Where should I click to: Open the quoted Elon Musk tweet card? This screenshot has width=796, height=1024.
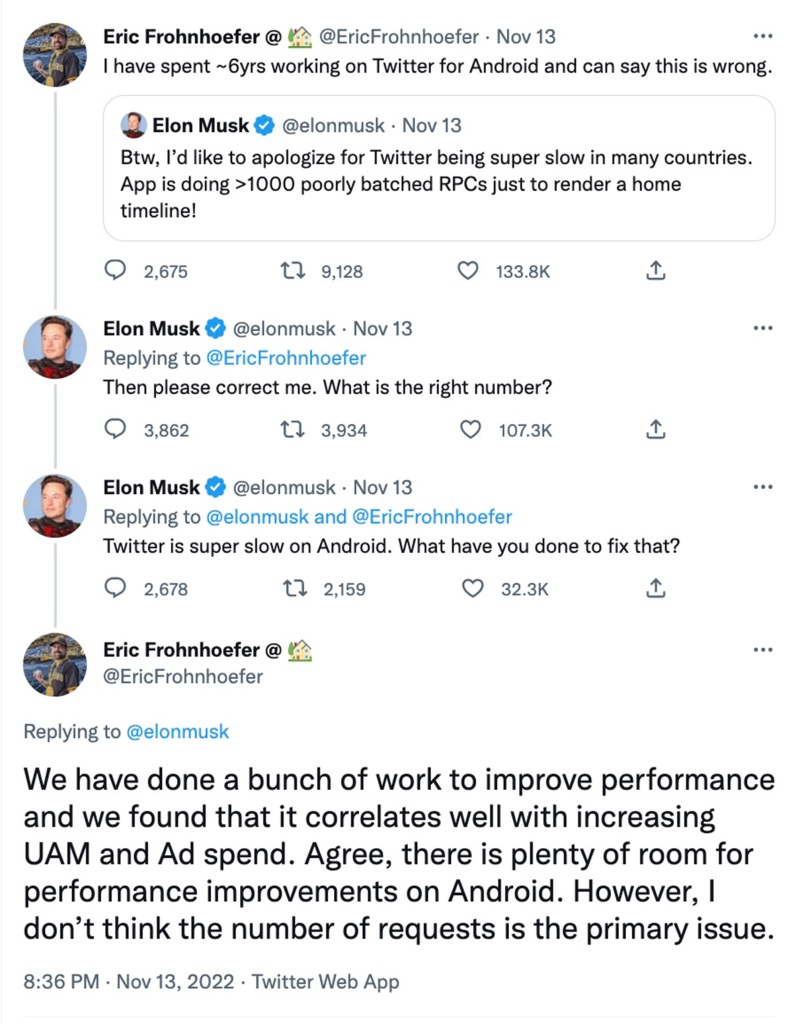click(438, 168)
